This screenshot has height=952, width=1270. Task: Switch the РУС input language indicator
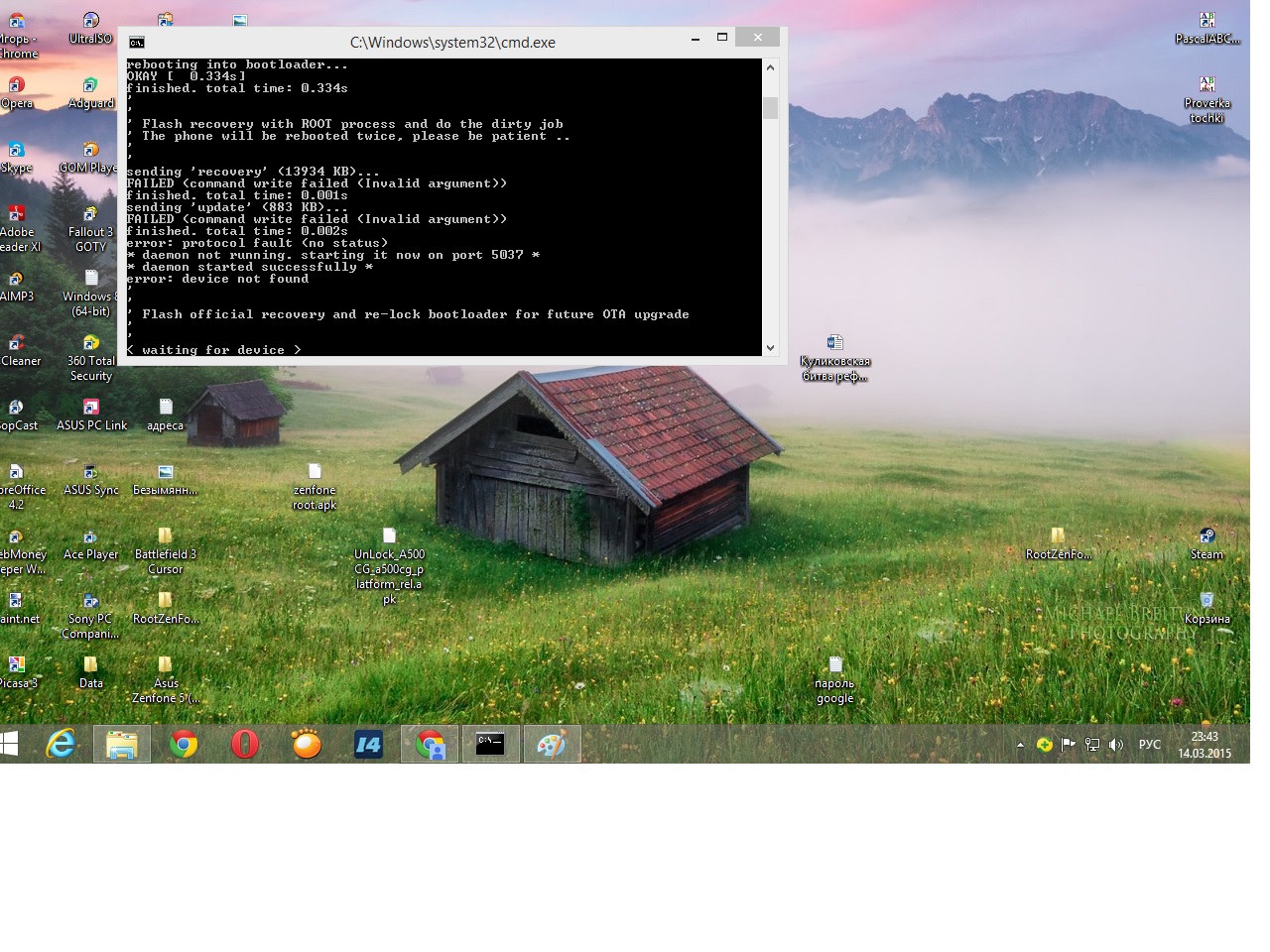(1150, 745)
